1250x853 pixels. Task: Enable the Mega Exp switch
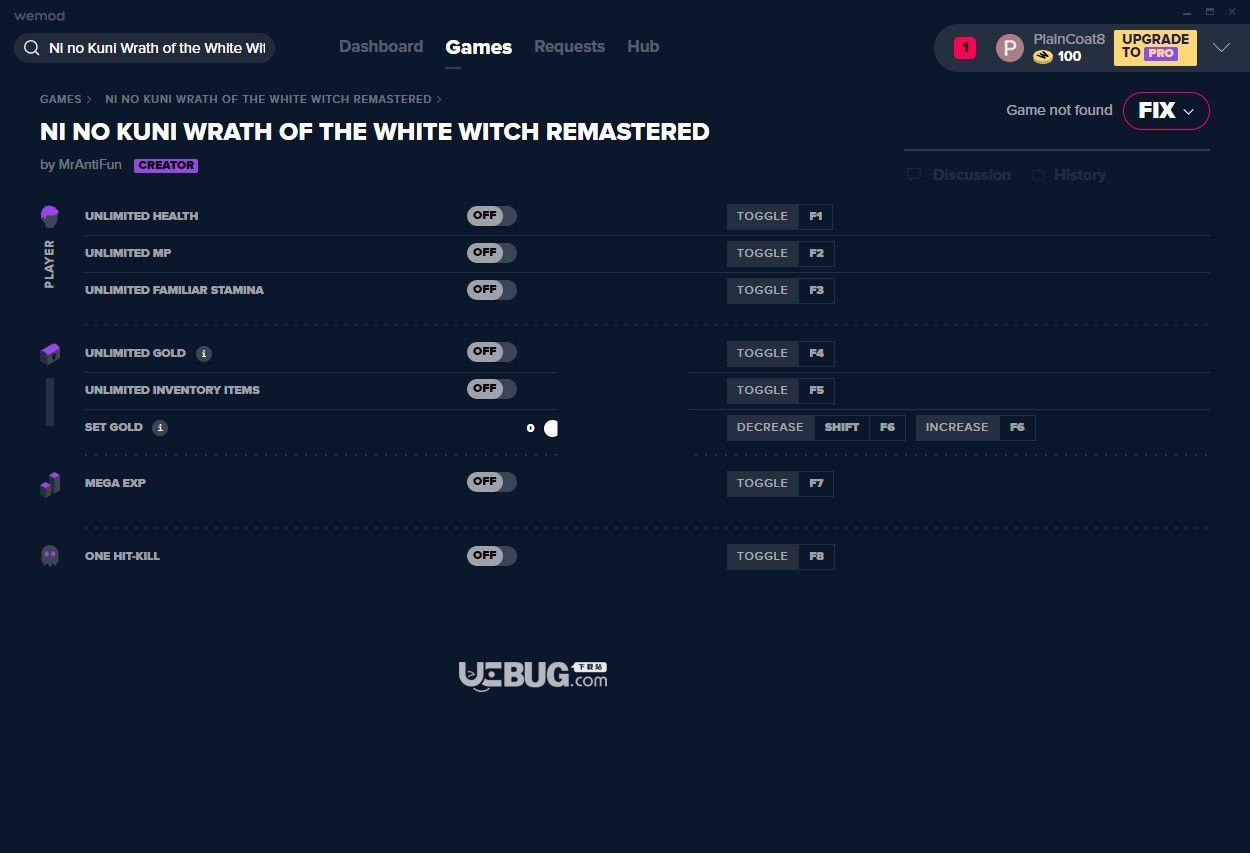point(492,482)
